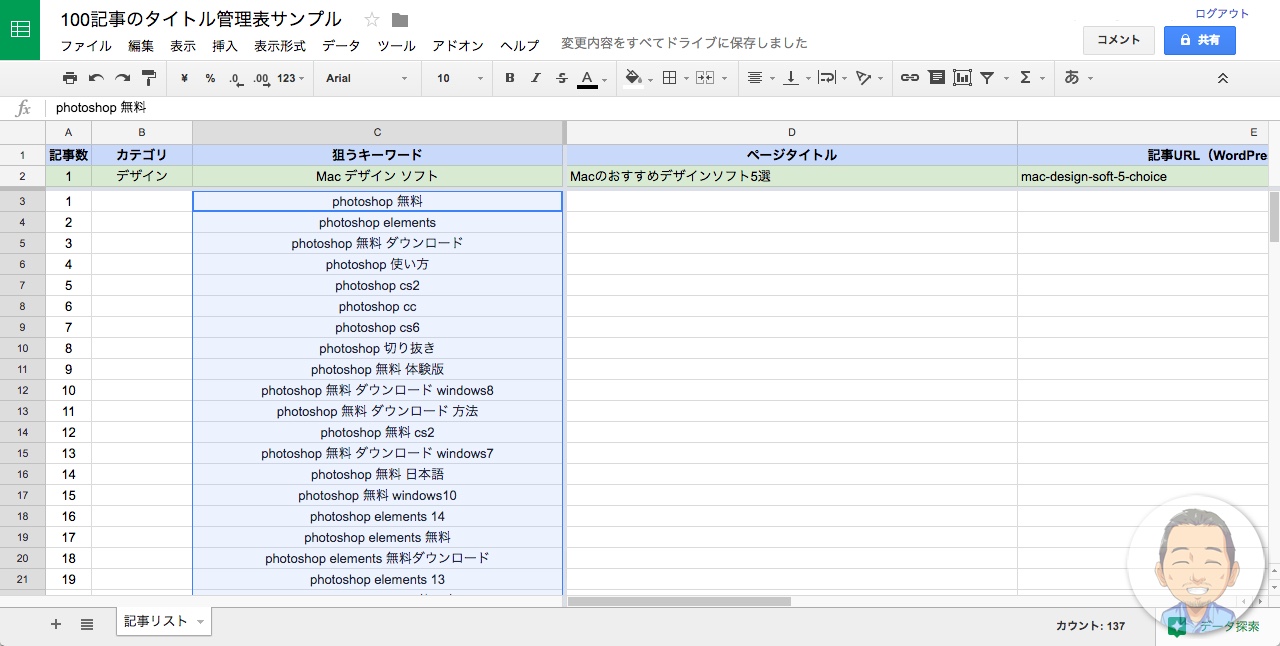This screenshot has width=1280, height=646.
Task: Click the Print icon in toolbar
Action: click(69, 78)
